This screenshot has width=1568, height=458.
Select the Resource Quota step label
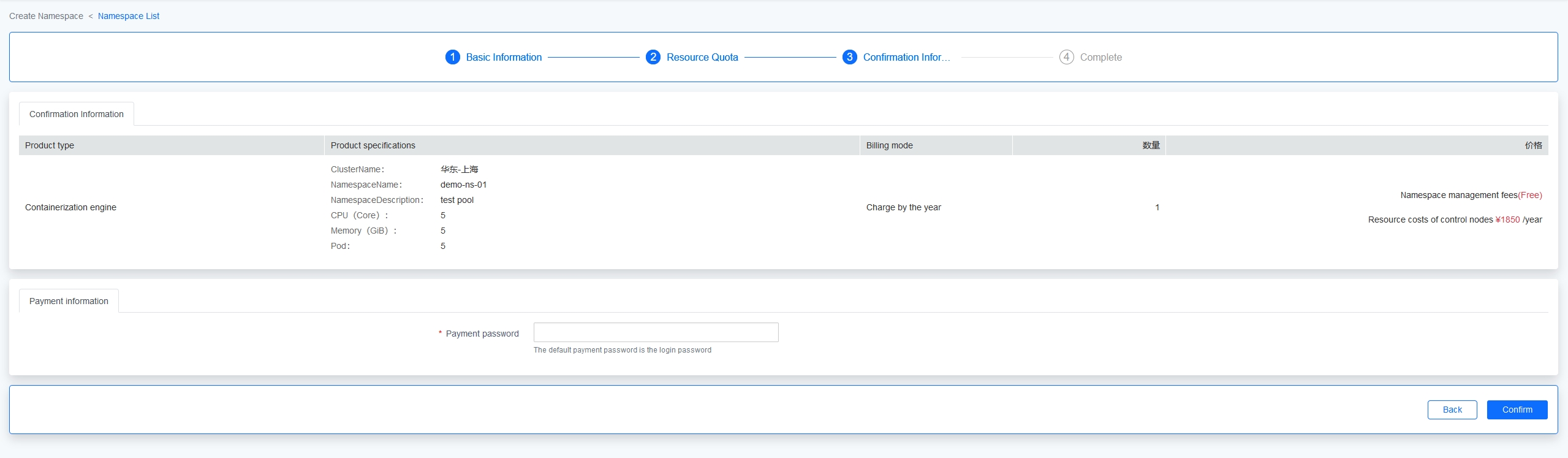pos(702,57)
